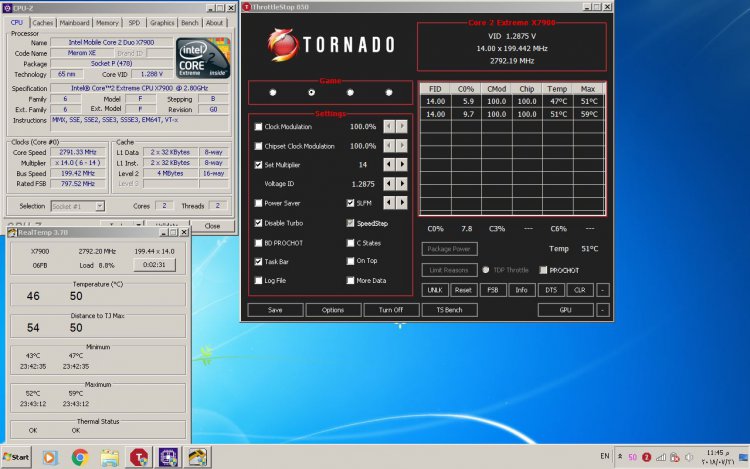Select the first Game profile radio button
This screenshot has width=750, height=469.
(x=273, y=92)
